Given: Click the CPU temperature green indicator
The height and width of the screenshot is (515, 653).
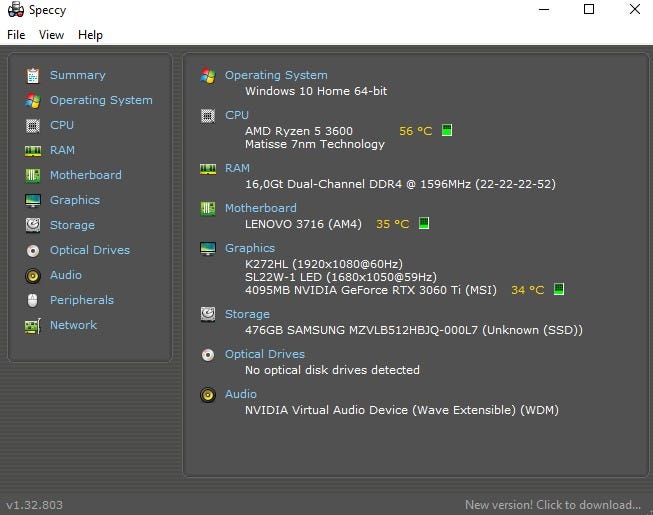Looking at the screenshot, I should tap(447, 131).
